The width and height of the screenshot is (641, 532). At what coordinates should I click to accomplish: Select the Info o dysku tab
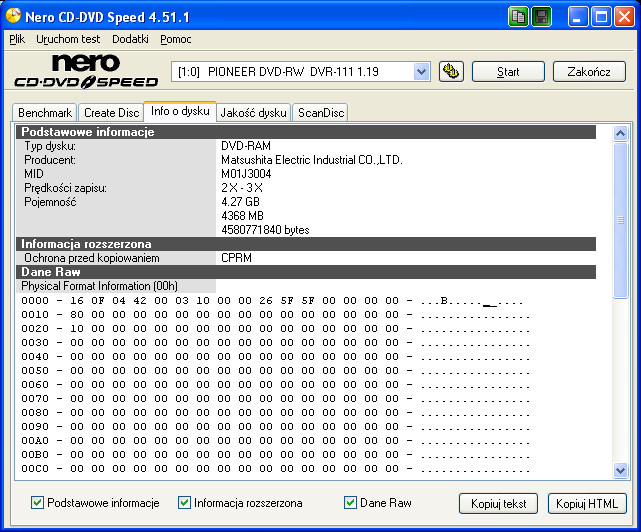click(180, 111)
